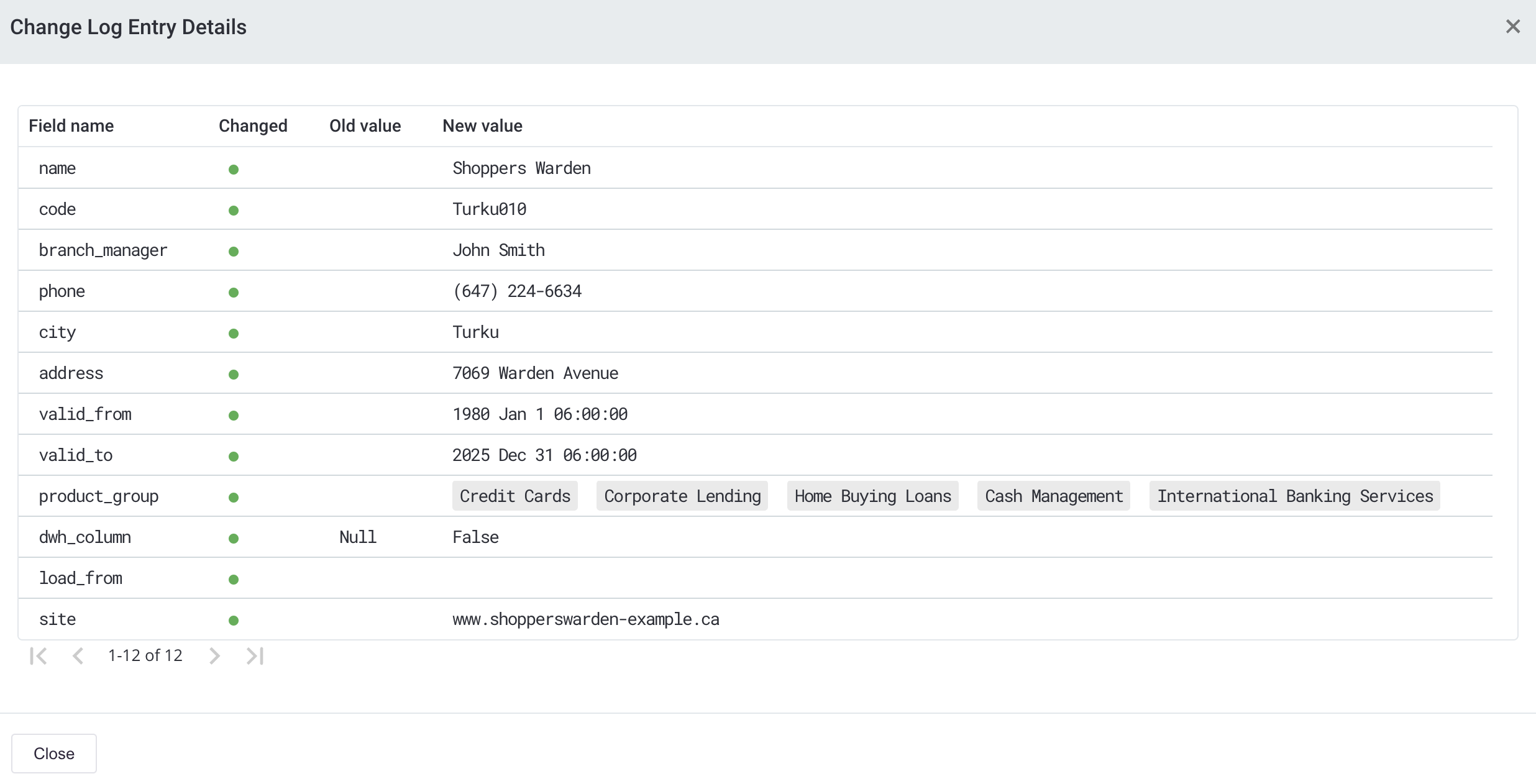1536x784 pixels.
Task: Click the next page chevron icon
Action: pos(214,655)
